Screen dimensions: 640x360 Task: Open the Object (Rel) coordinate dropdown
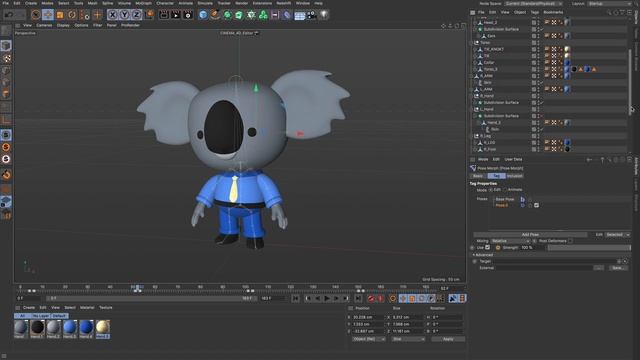[x=369, y=339]
